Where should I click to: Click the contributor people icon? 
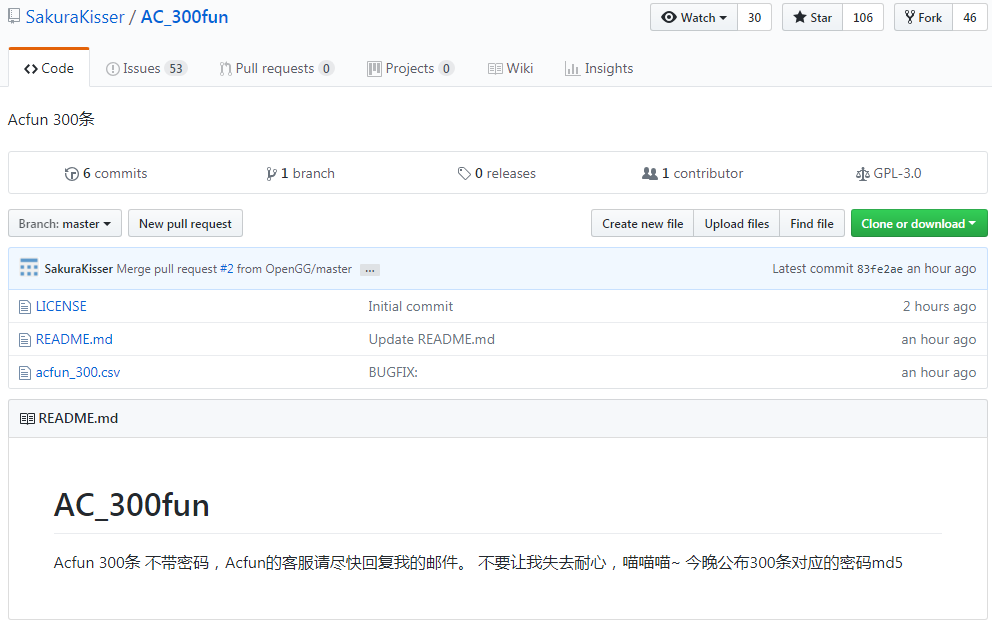(x=650, y=173)
